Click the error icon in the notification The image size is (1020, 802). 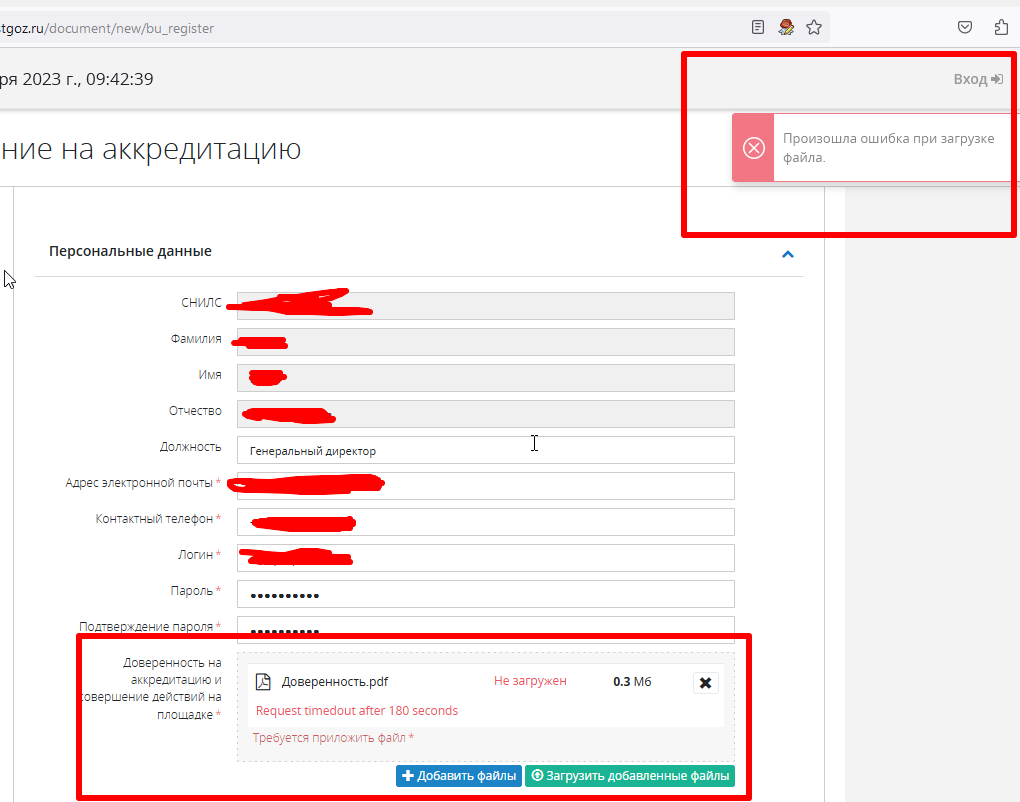point(754,148)
